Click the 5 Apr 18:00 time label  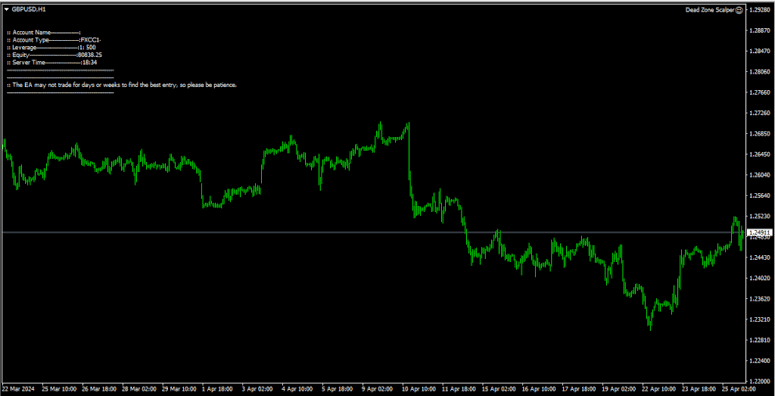tap(339, 389)
